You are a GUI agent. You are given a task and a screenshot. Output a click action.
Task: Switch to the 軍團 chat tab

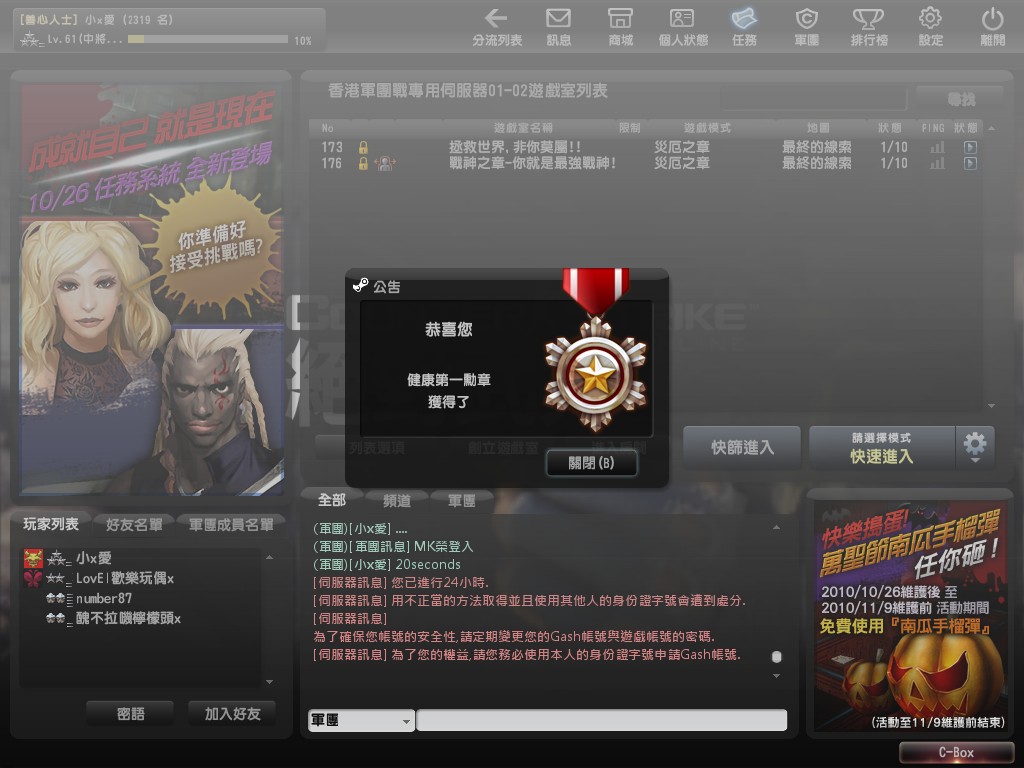tap(461, 500)
